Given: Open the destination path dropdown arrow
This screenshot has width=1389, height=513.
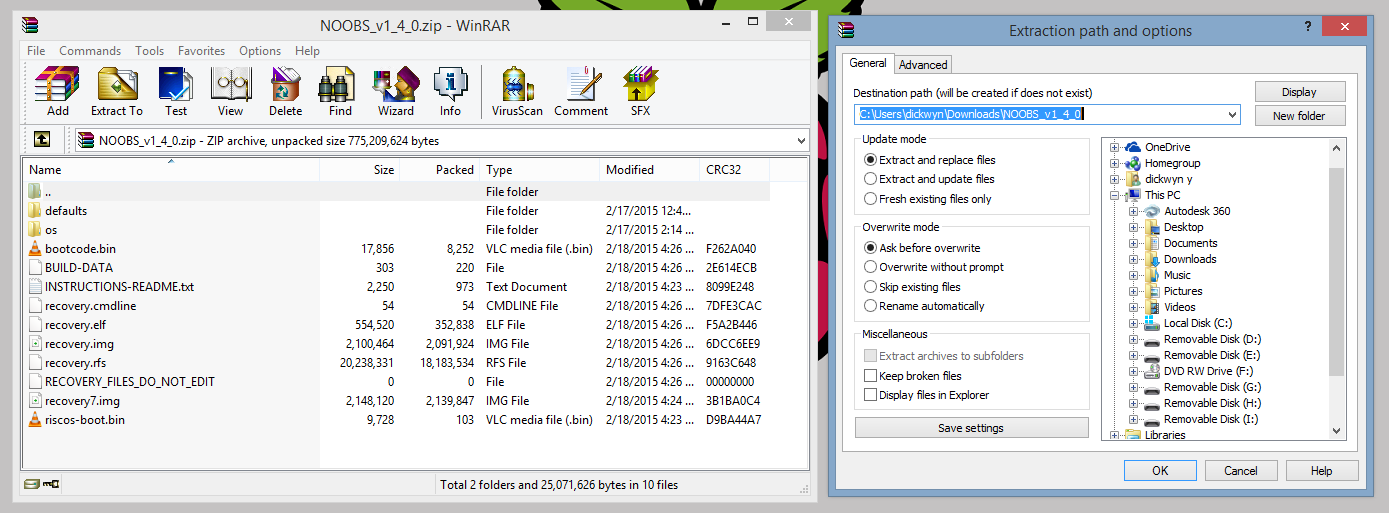Looking at the screenshot, I should pos(1231,114).
